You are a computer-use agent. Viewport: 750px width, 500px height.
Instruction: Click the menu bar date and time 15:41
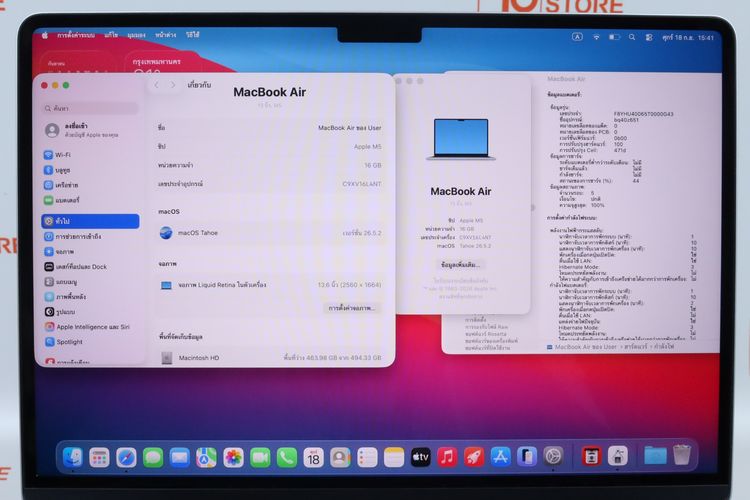pyautogui.click(x=688, y=37)
